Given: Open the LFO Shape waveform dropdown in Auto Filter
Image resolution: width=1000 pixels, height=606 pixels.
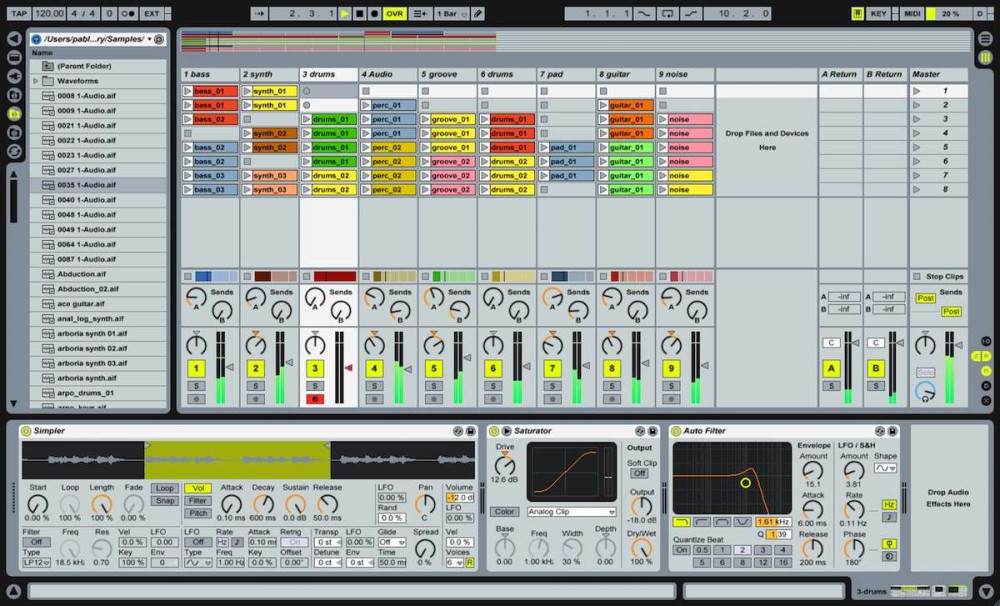Looking at the screenshot, I should [x=885, y=469].
